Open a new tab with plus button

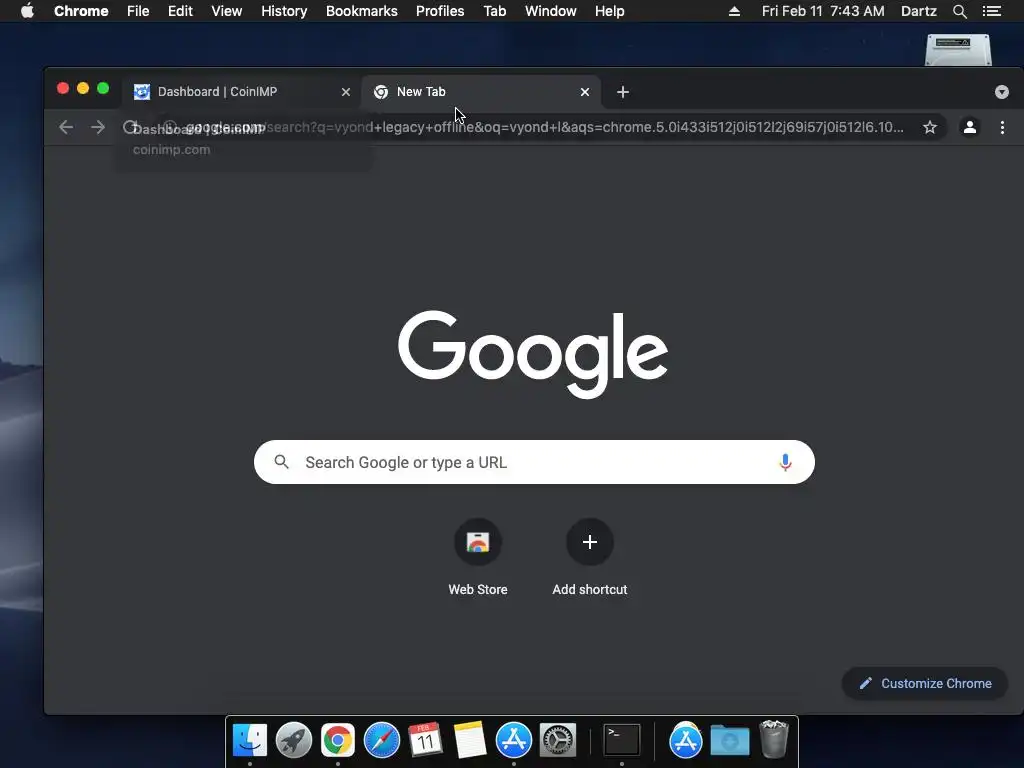coord(623,92)
